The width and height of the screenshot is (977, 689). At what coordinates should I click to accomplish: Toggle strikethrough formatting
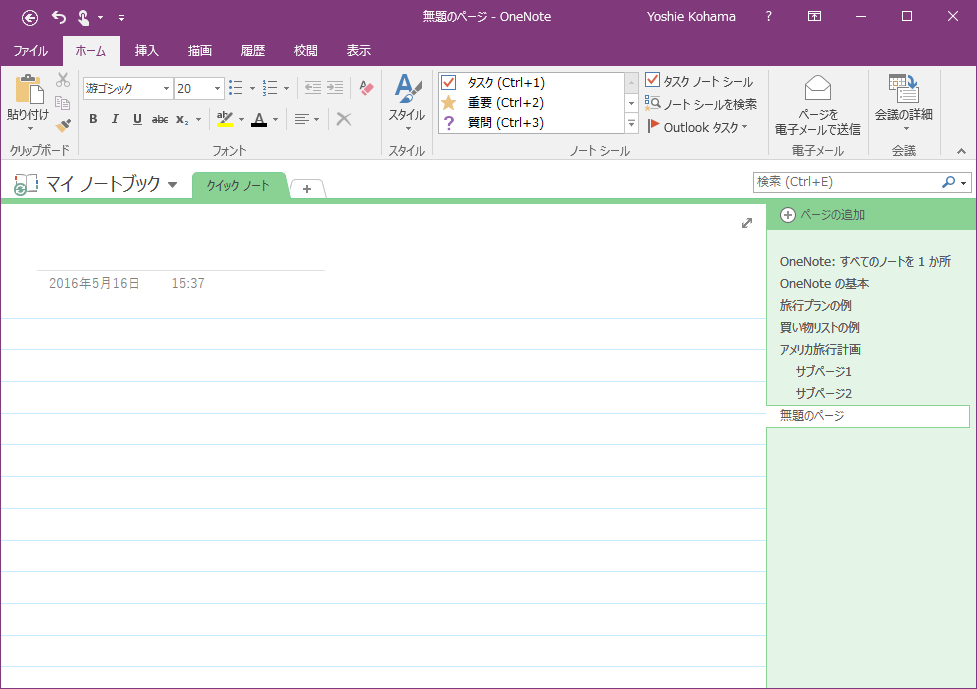[x=160, y=119]
